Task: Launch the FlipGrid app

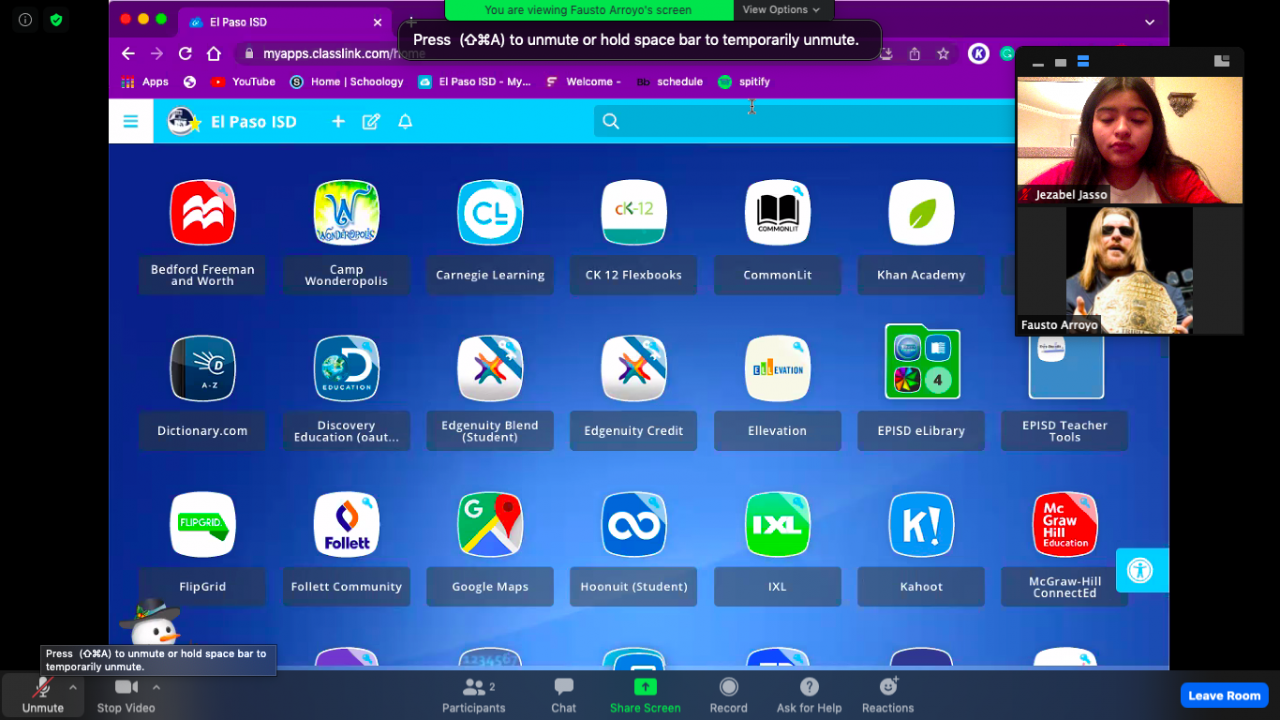Action: coord(202,525)
